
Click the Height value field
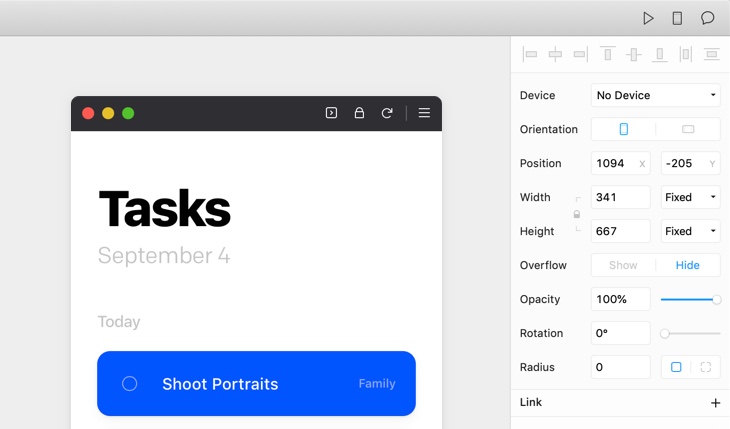621,231
